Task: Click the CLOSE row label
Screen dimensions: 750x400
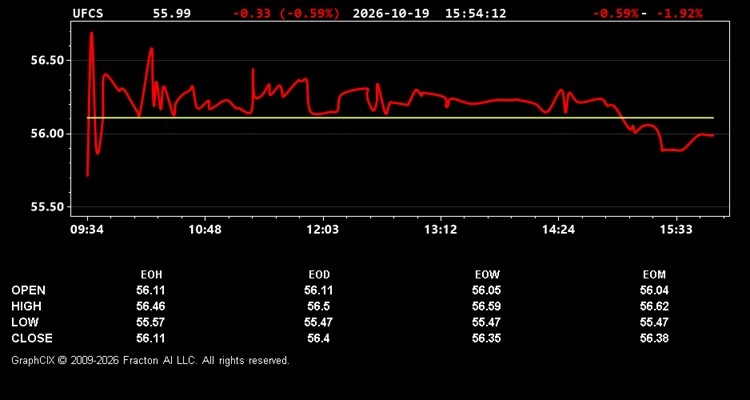Action: coord(32,338)
